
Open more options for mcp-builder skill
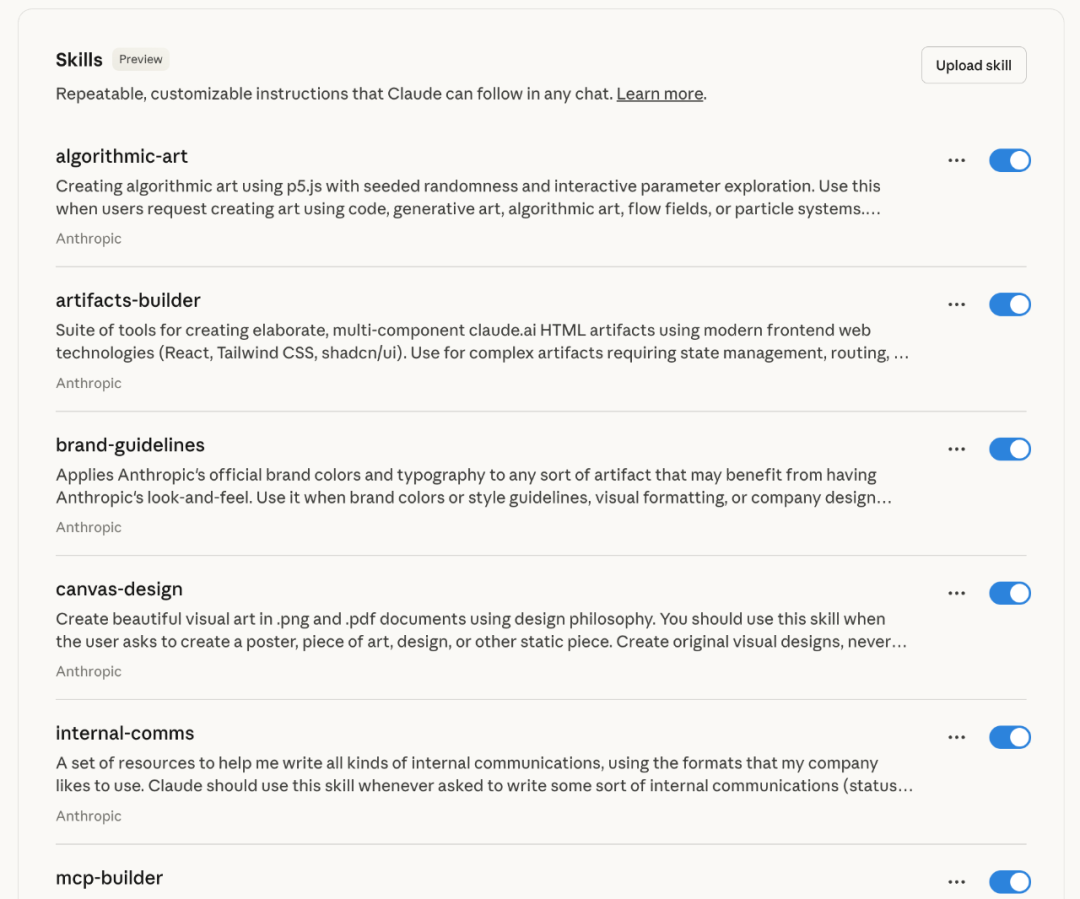(957, 882)
